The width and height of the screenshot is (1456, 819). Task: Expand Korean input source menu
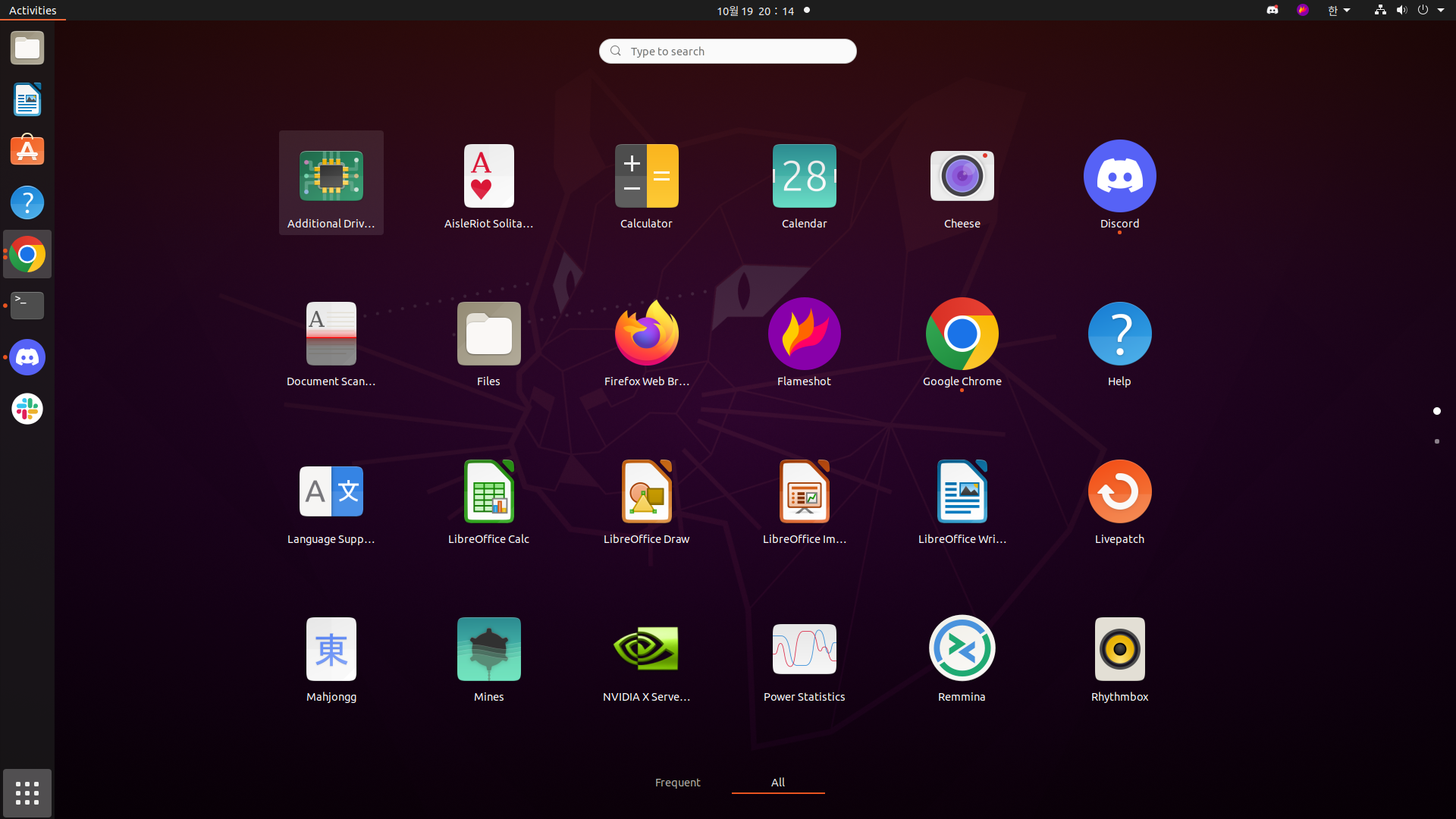click(1338, 11)
